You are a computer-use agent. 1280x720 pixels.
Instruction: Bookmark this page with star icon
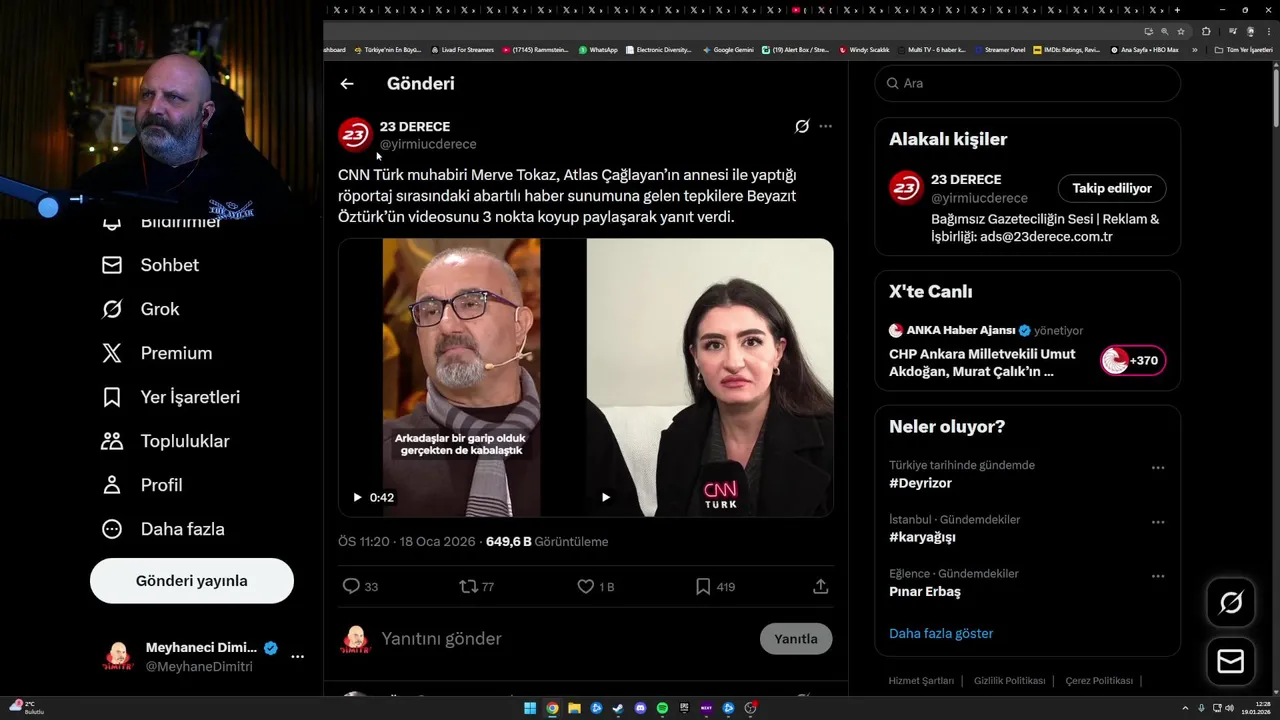pos(1181,31)
